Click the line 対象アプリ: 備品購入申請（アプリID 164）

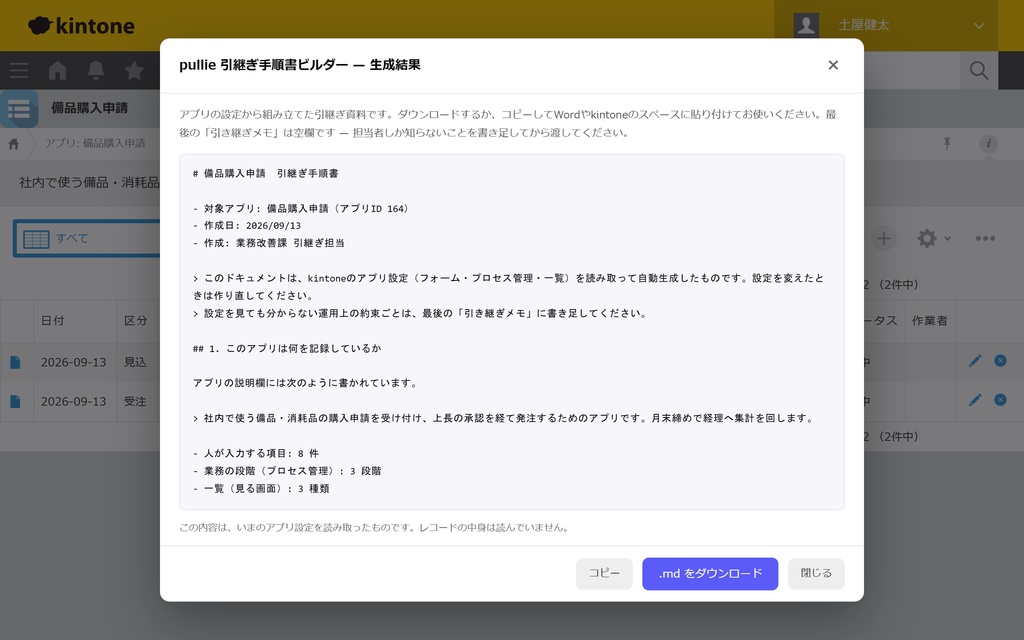(302, 209)
